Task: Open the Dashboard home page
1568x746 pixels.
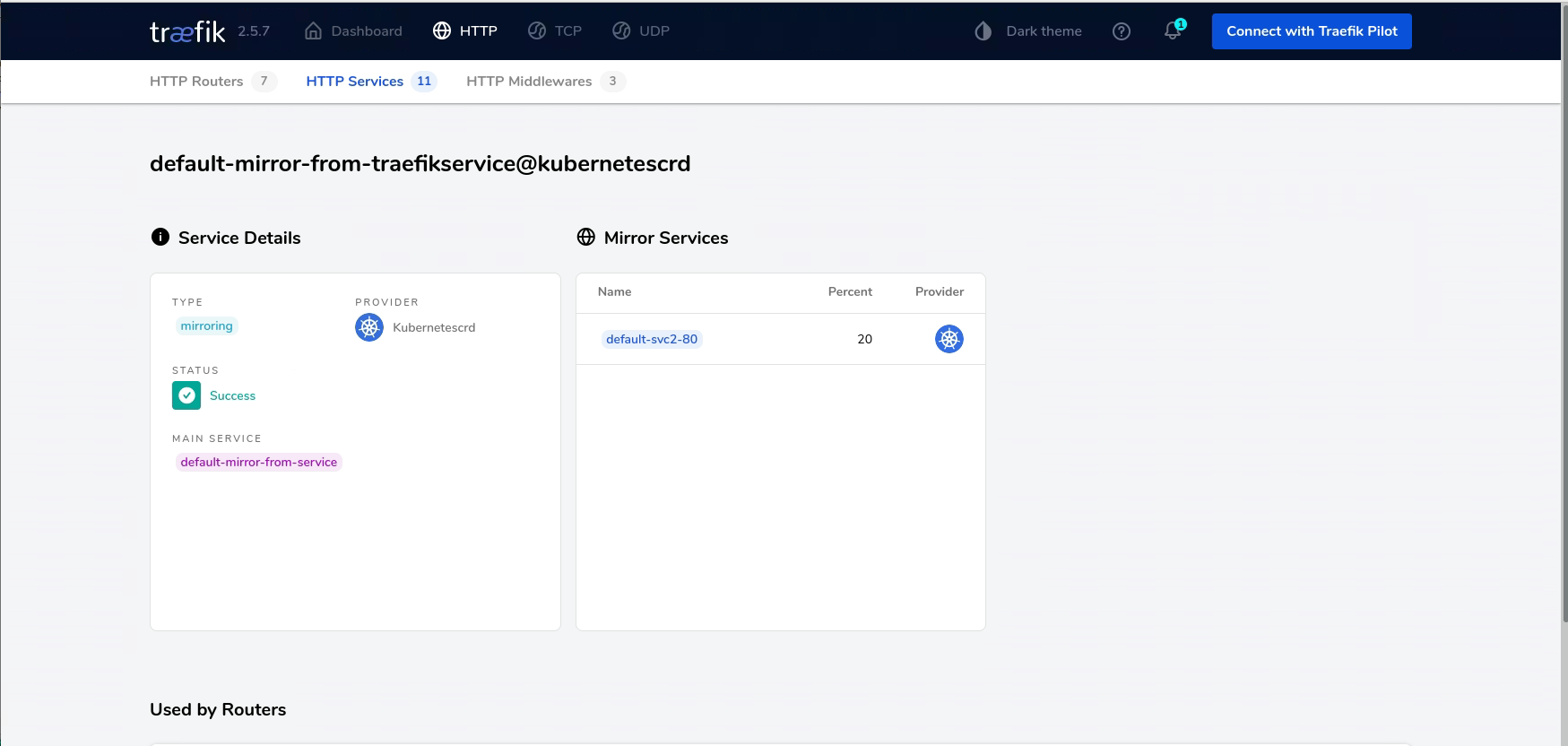Action: point(353,31)
